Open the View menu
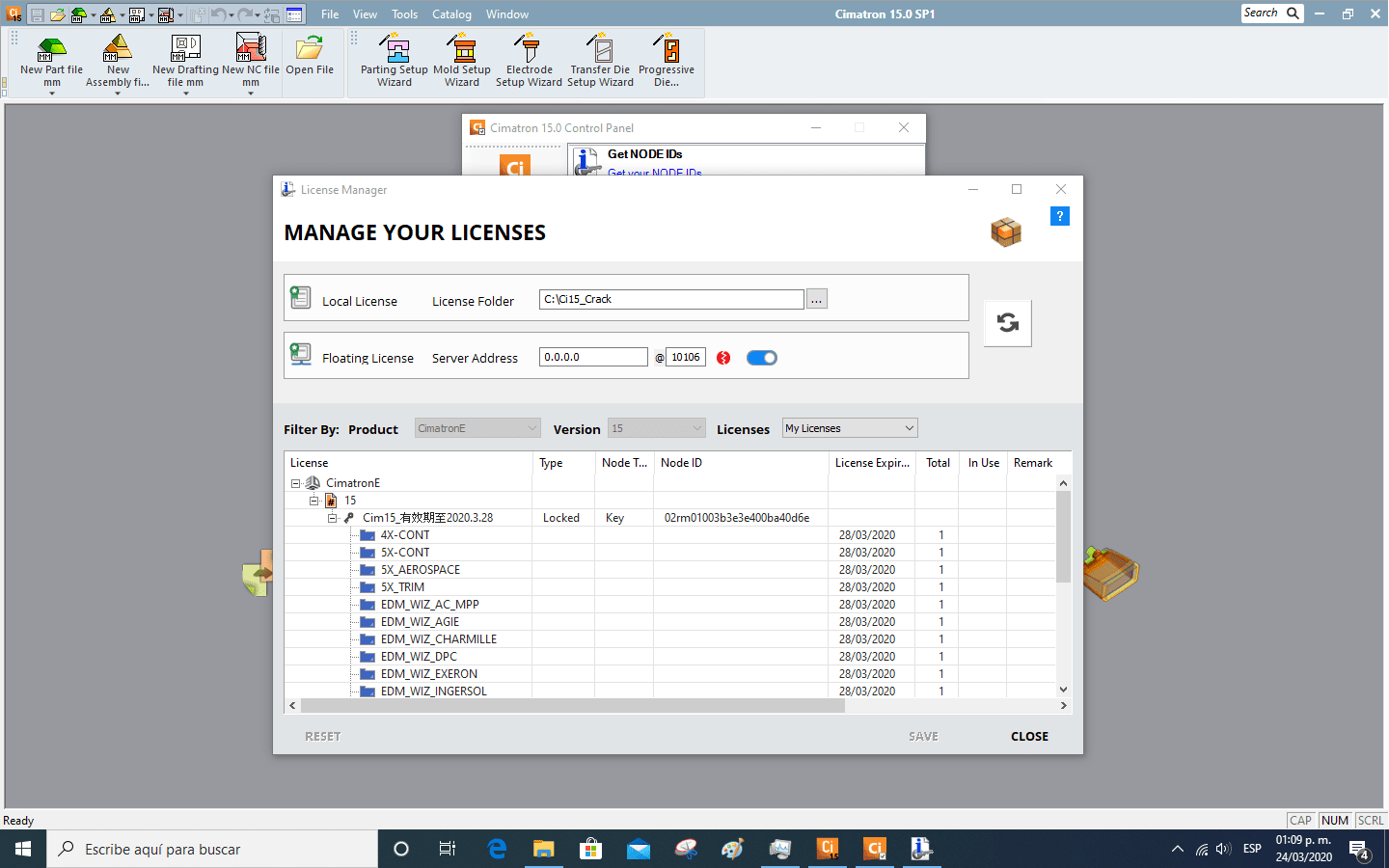This screenshot has height=868, width=1389. coord(365,14)
